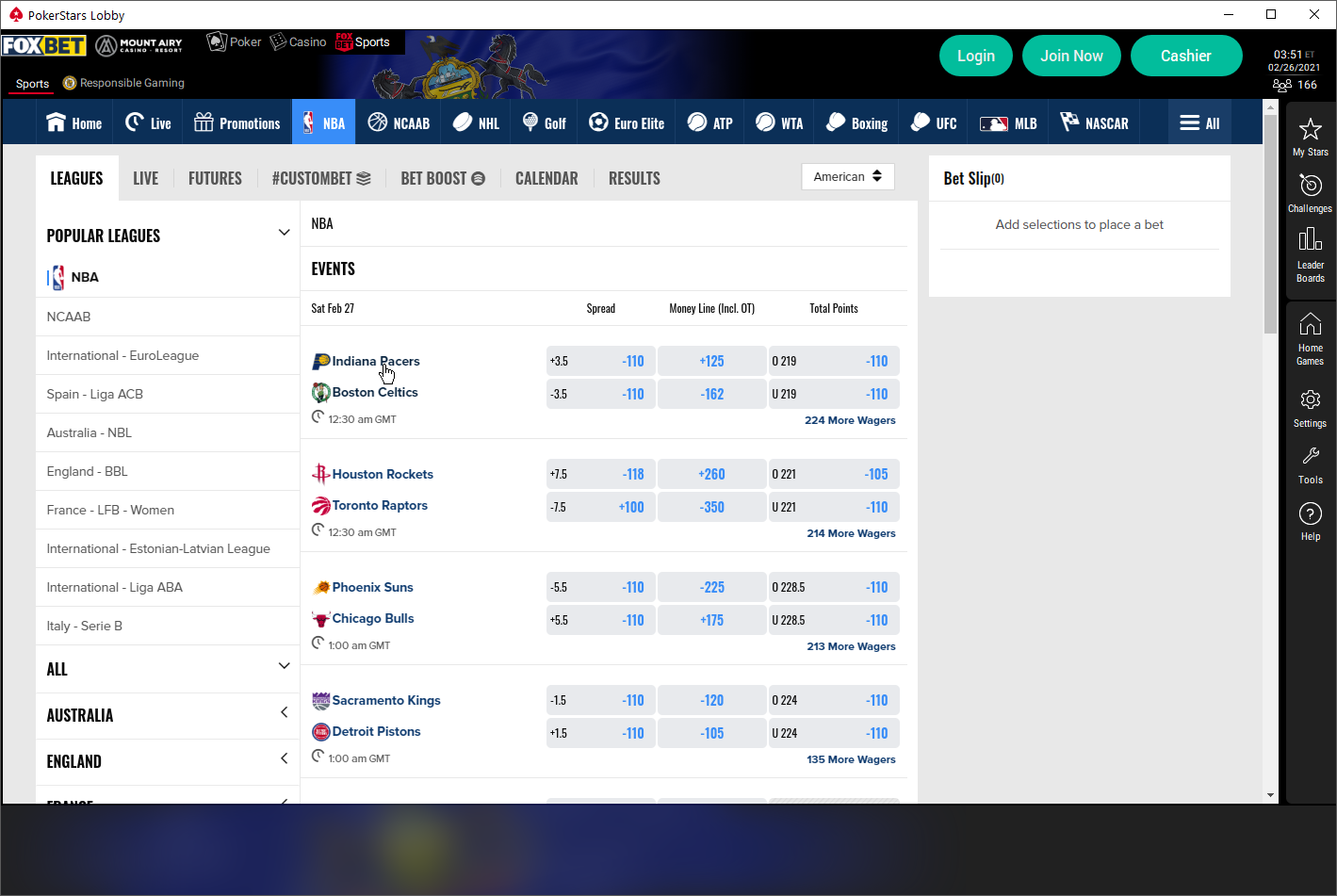The height and width of the screenshot is (896, 1337).
Task: Switch to the Casino product tab
Action: [298, 41]
